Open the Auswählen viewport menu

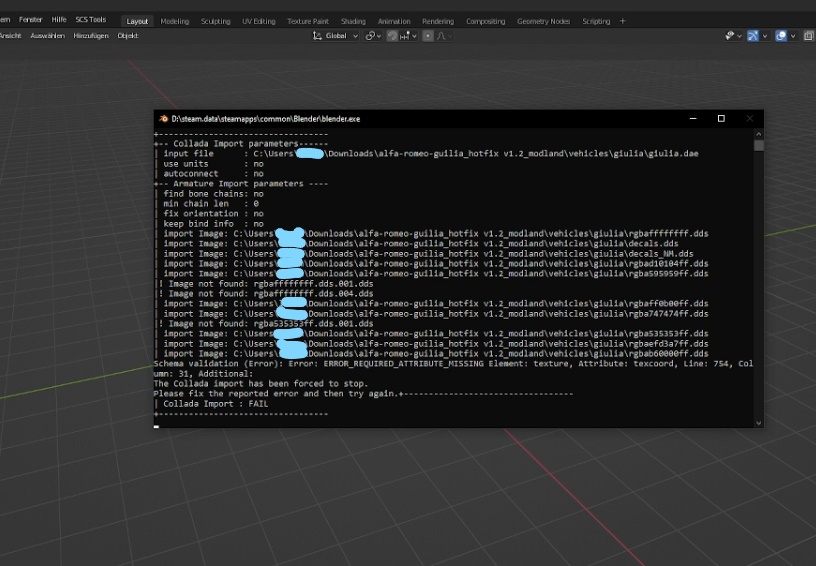[x=47, y=36]
